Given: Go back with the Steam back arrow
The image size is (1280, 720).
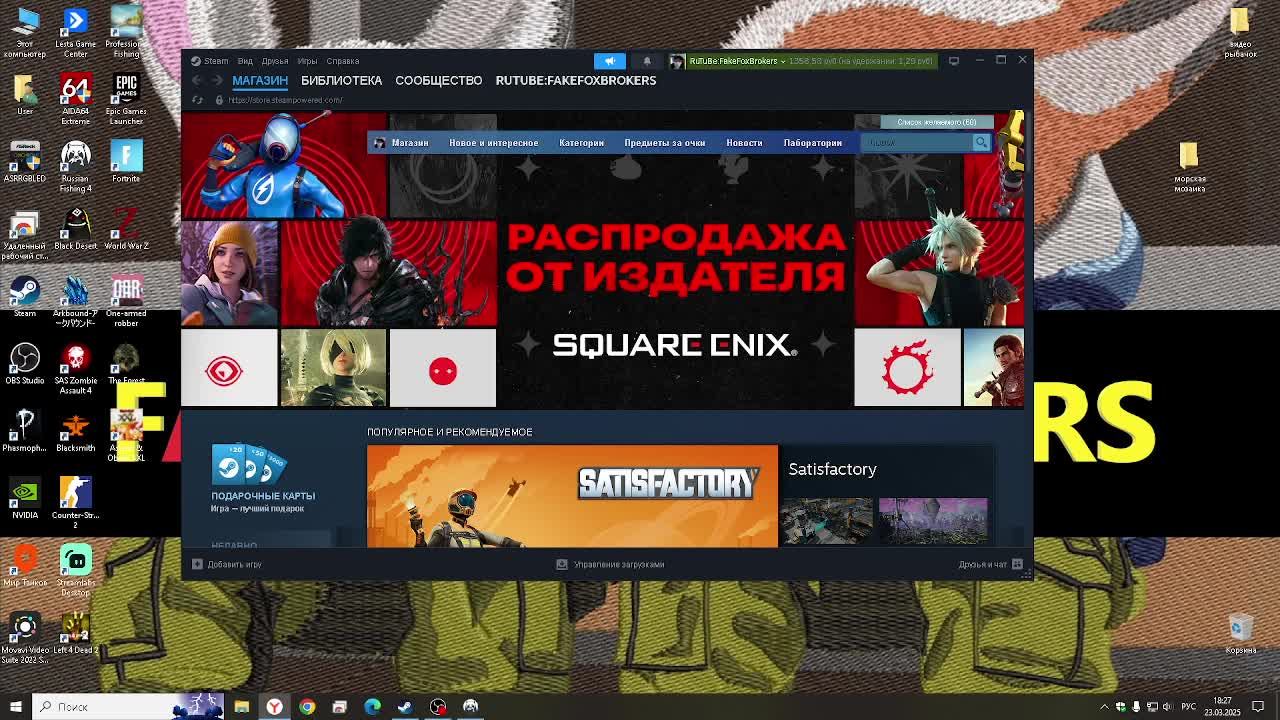Looking at the screenshot, I should (x=197, y=80).
